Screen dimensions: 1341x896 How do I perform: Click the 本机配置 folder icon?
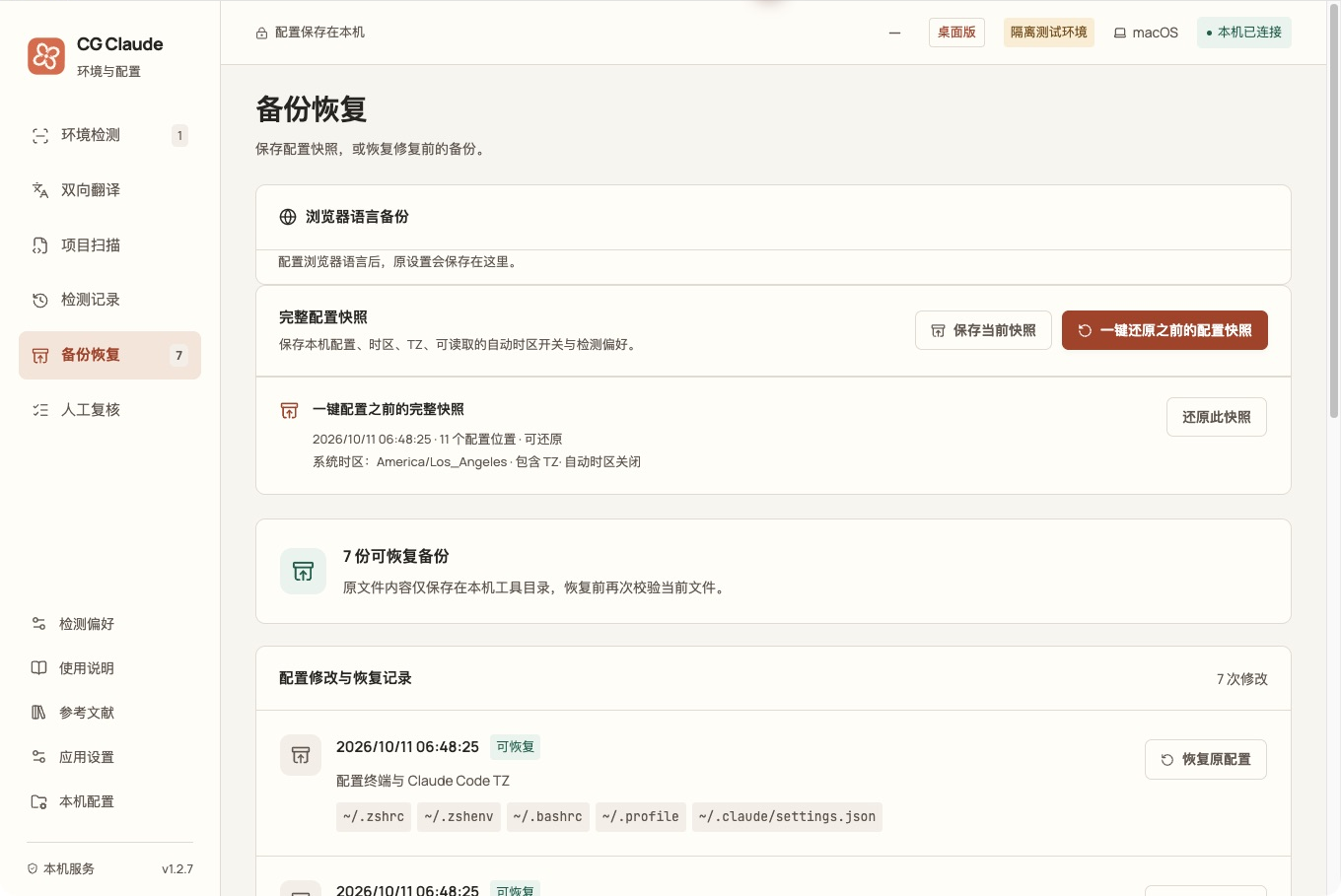[38, 801]
